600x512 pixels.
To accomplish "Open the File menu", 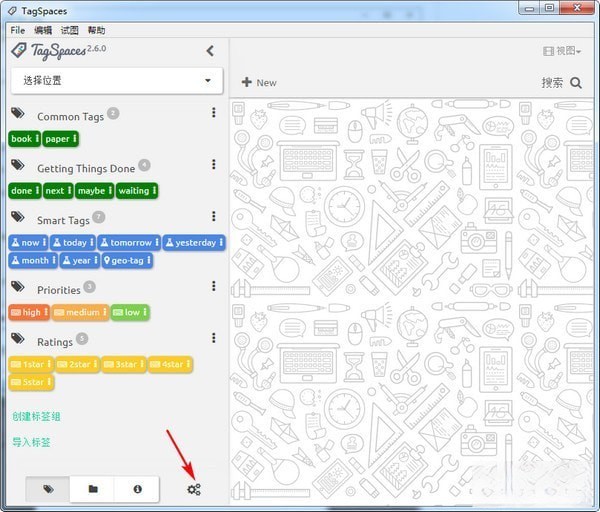I will 18,30.
